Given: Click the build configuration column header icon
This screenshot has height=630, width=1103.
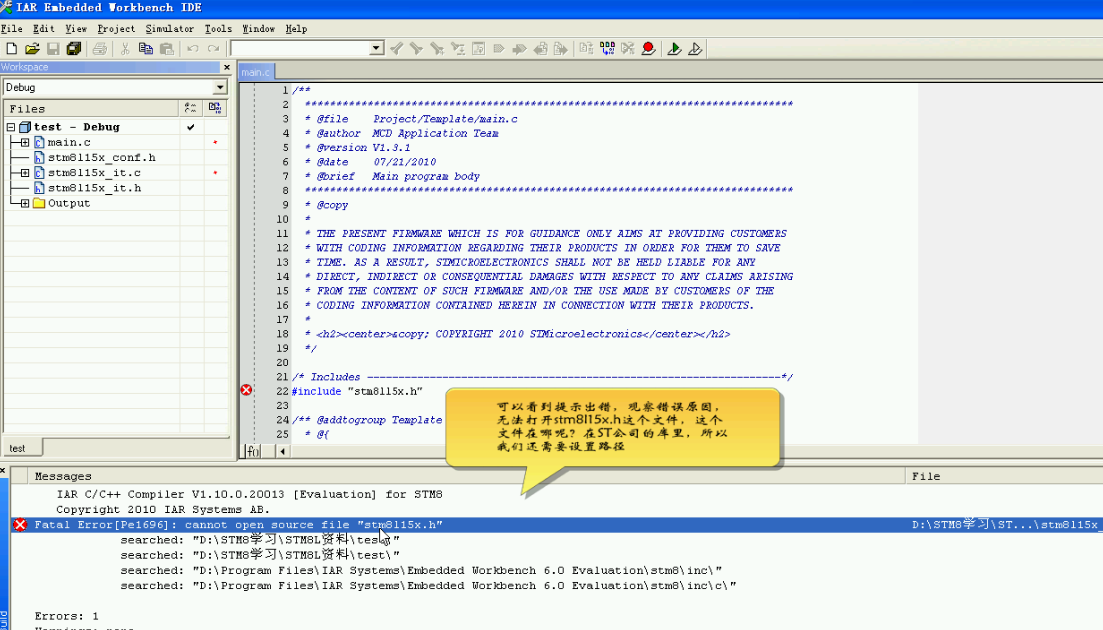Looking at the screenshot, I should 191,108.
